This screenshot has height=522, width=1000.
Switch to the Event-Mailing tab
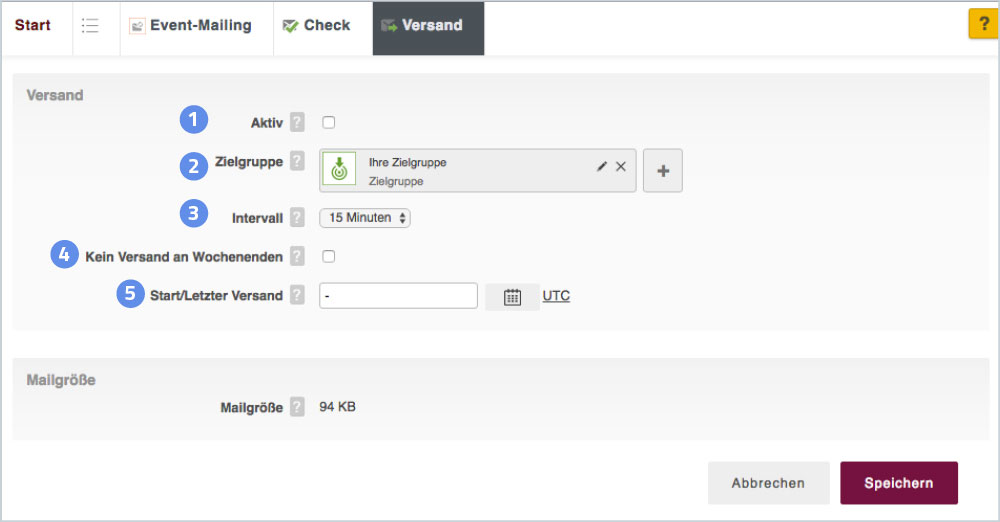click(190, 26)
